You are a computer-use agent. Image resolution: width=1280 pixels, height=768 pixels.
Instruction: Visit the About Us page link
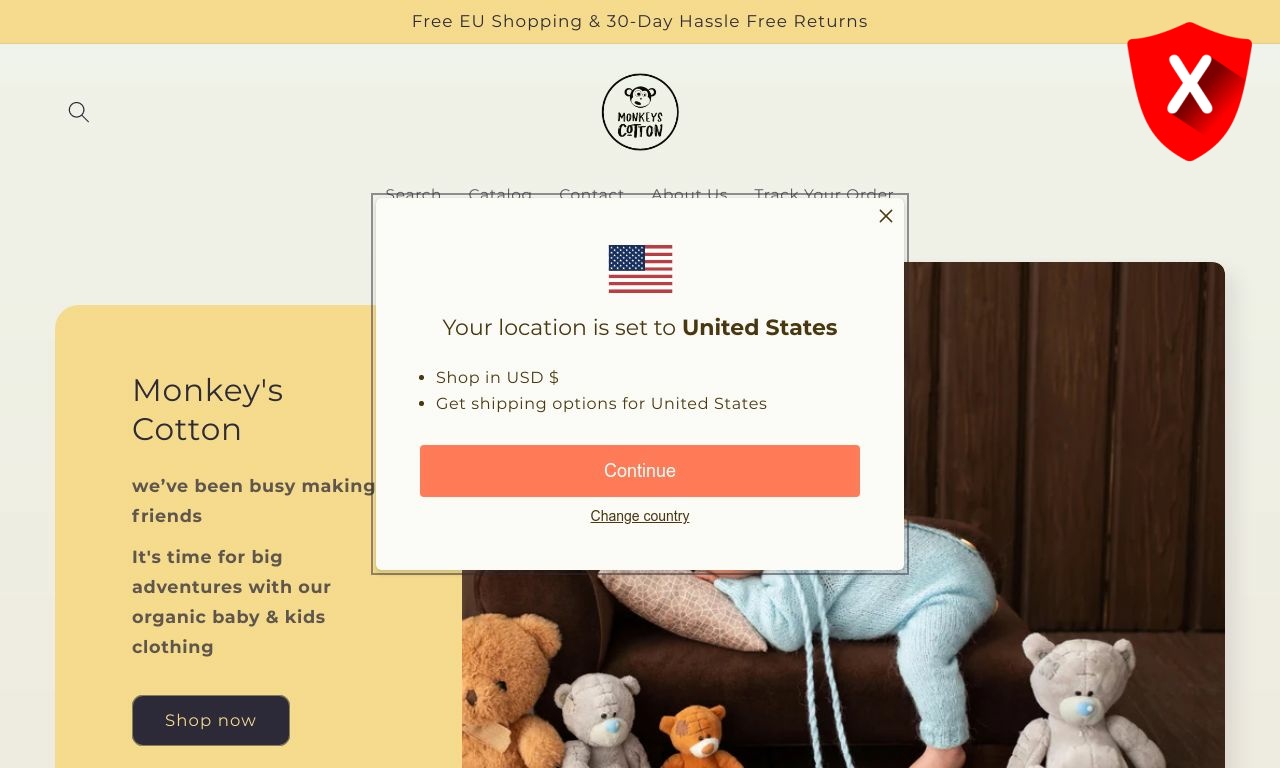click(689, 194)
